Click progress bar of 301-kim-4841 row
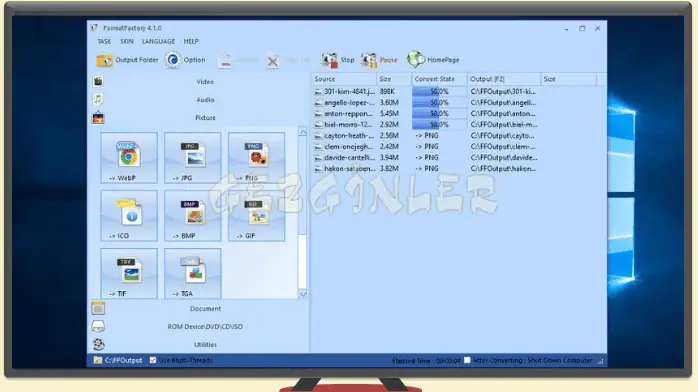The image size is (698, 392). pos(439,91)
